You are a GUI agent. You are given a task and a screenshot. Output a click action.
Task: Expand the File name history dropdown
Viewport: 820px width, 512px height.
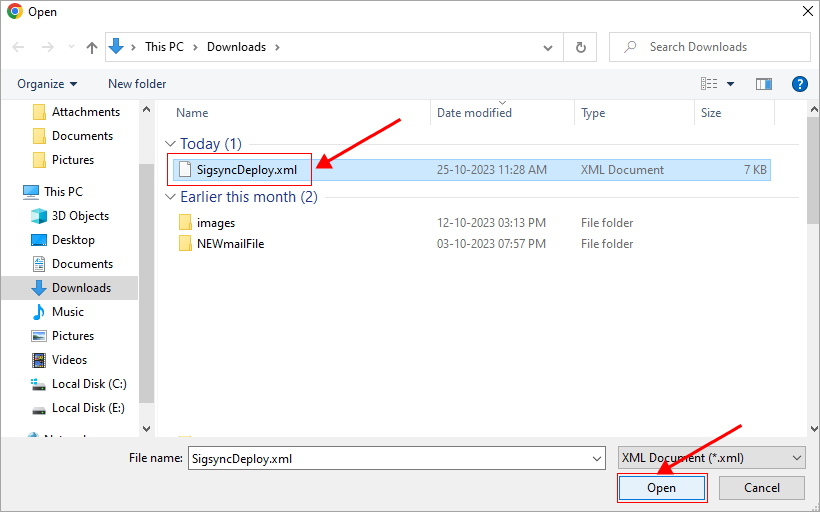pos(597,458)
